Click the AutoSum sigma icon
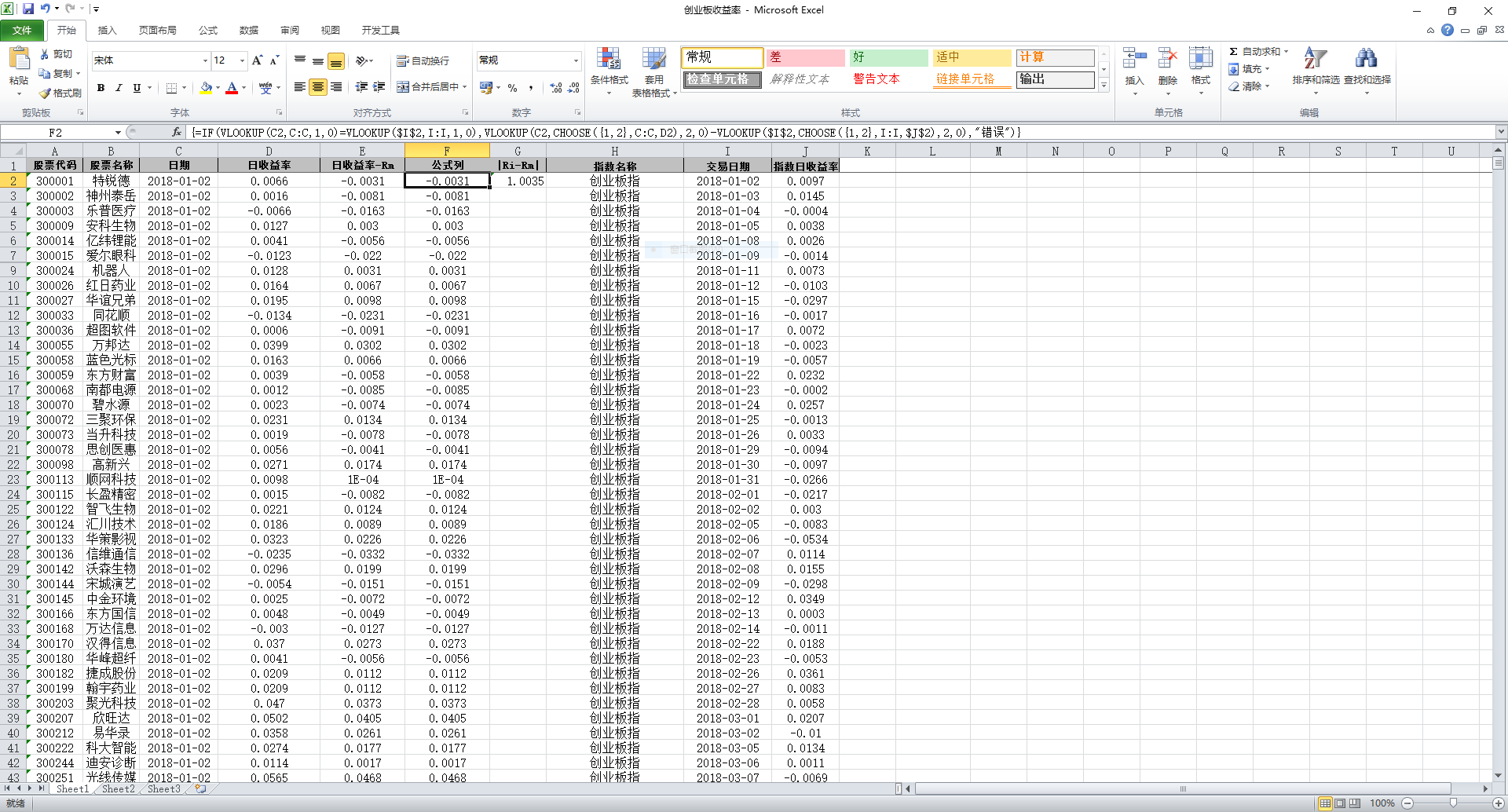The image size is (1508, 812). (x=1234, y=52)
